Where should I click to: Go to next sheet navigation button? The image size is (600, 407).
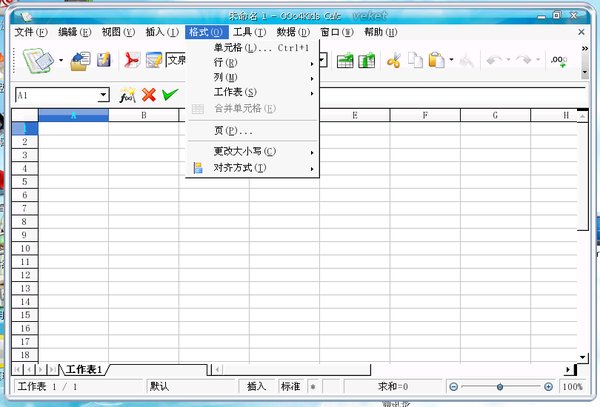[41, 370]
